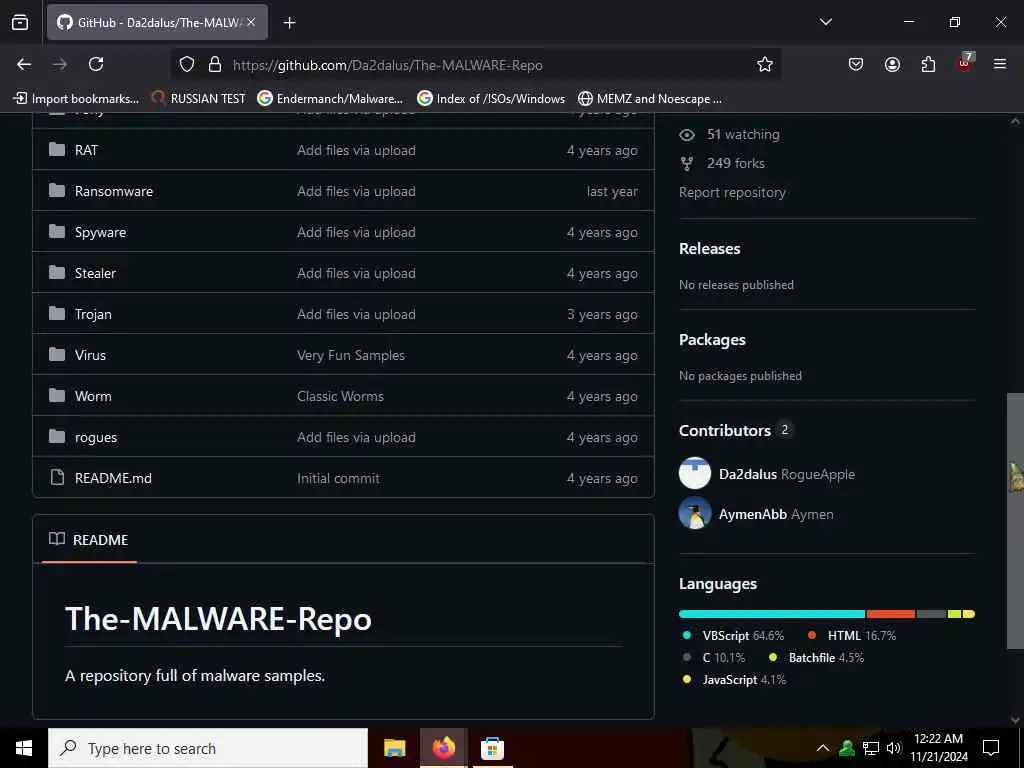Open the Classic Worms commit message
This screenshot has height=768, width=1024.
coord(340,396)
